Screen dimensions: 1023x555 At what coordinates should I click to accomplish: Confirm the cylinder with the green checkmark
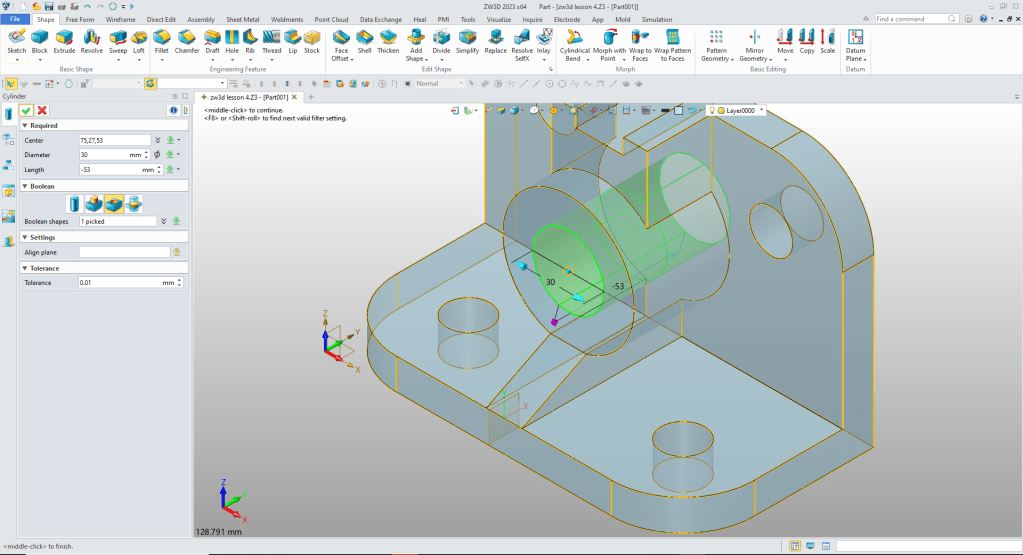point(27,110)
